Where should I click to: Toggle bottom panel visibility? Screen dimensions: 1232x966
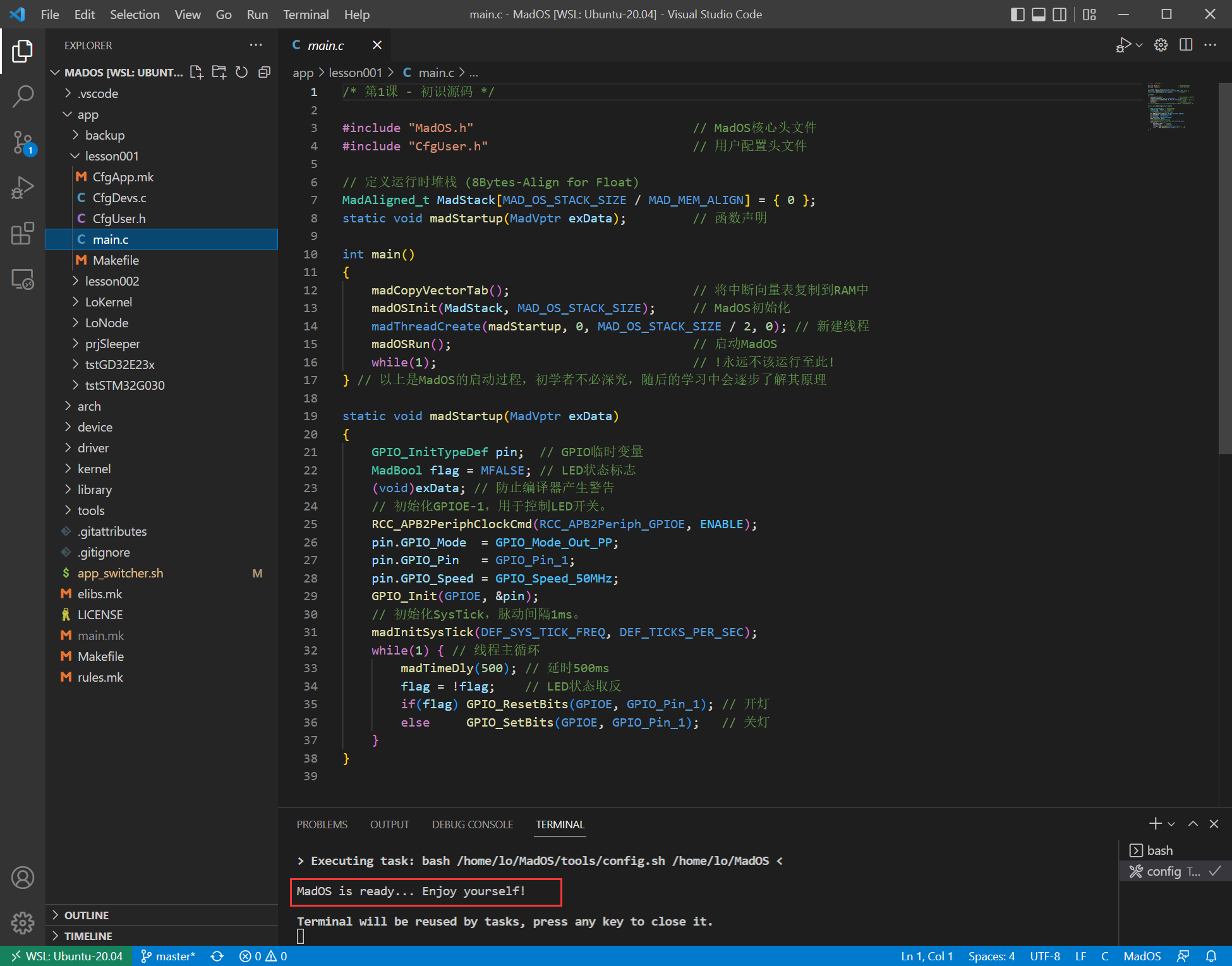1038,14
